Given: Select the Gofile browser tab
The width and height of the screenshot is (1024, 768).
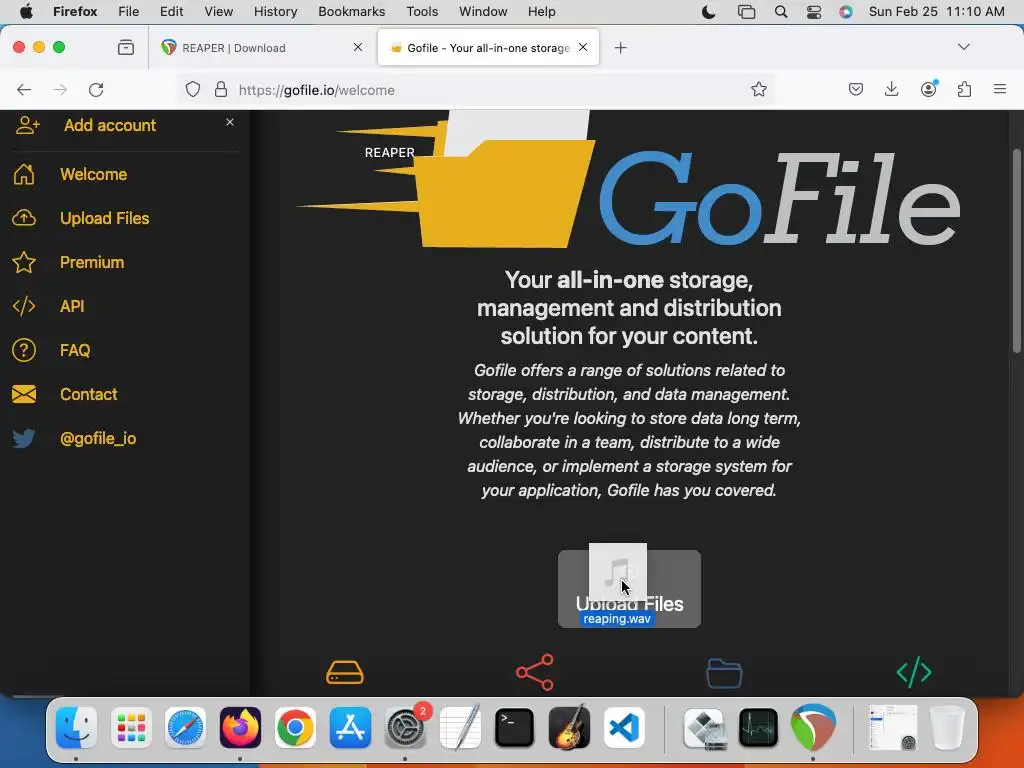Looking at the screenshot, I should coord(488,48).
